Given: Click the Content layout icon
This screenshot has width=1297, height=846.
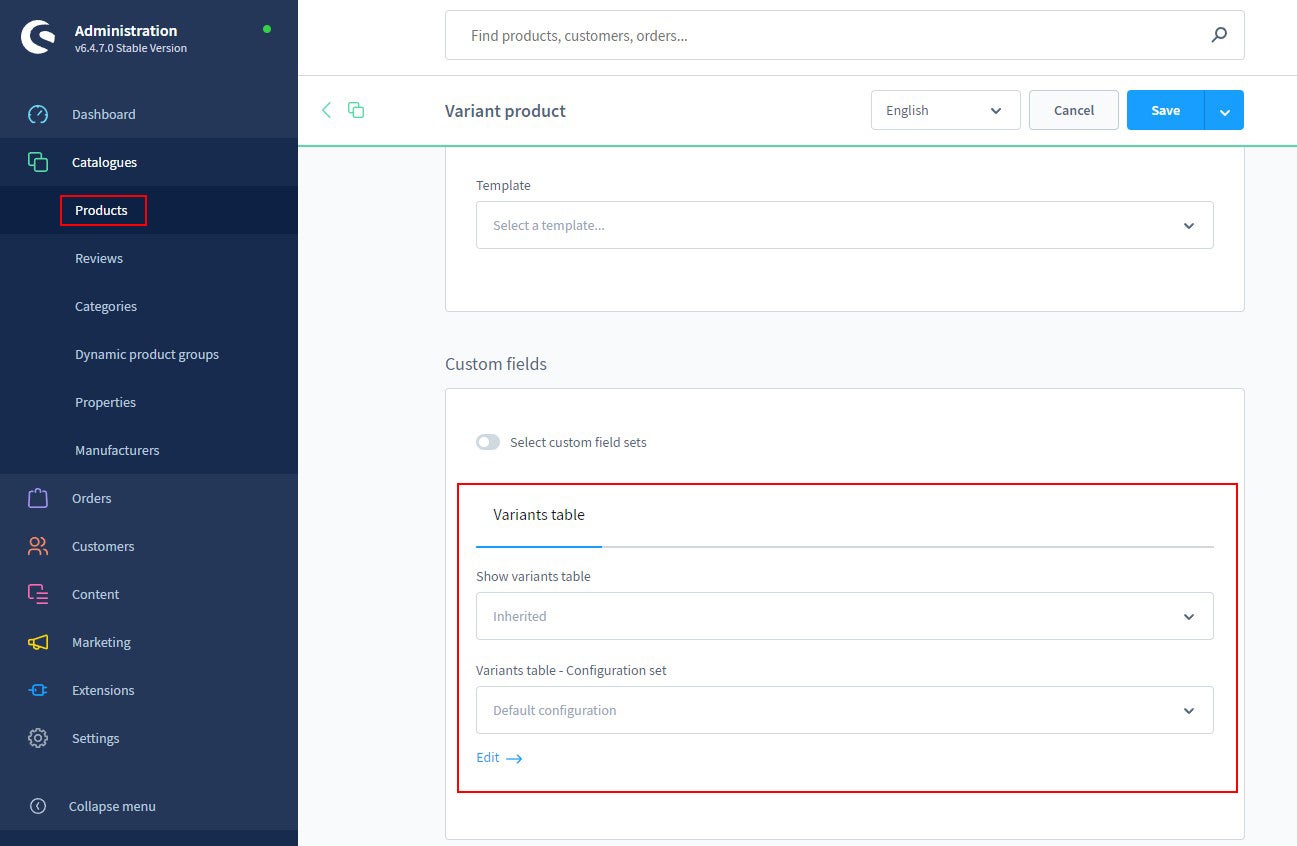Looking at the screenshot, I should tap(38, 594).
